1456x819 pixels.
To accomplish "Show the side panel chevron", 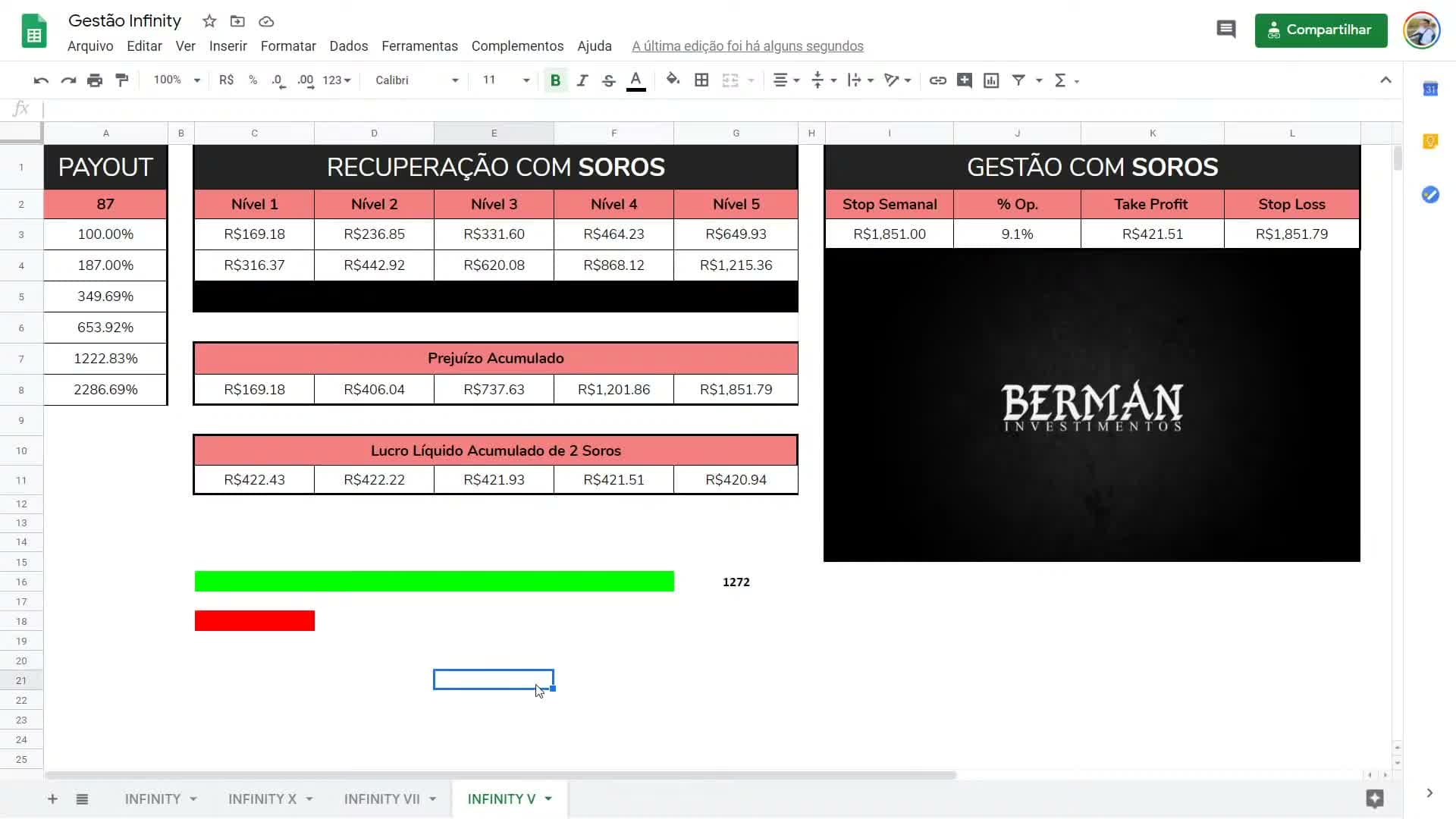I will [1429, 793].
